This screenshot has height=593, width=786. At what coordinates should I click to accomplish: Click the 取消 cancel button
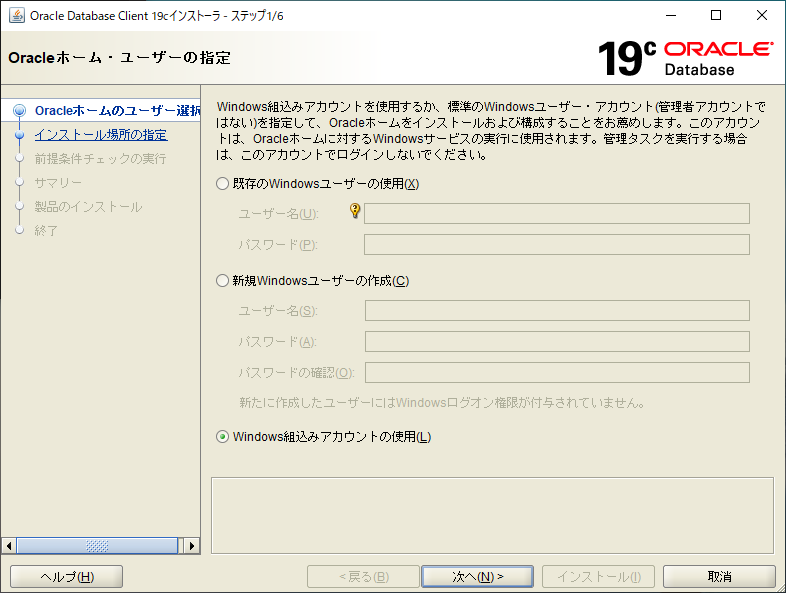point(719,576)
